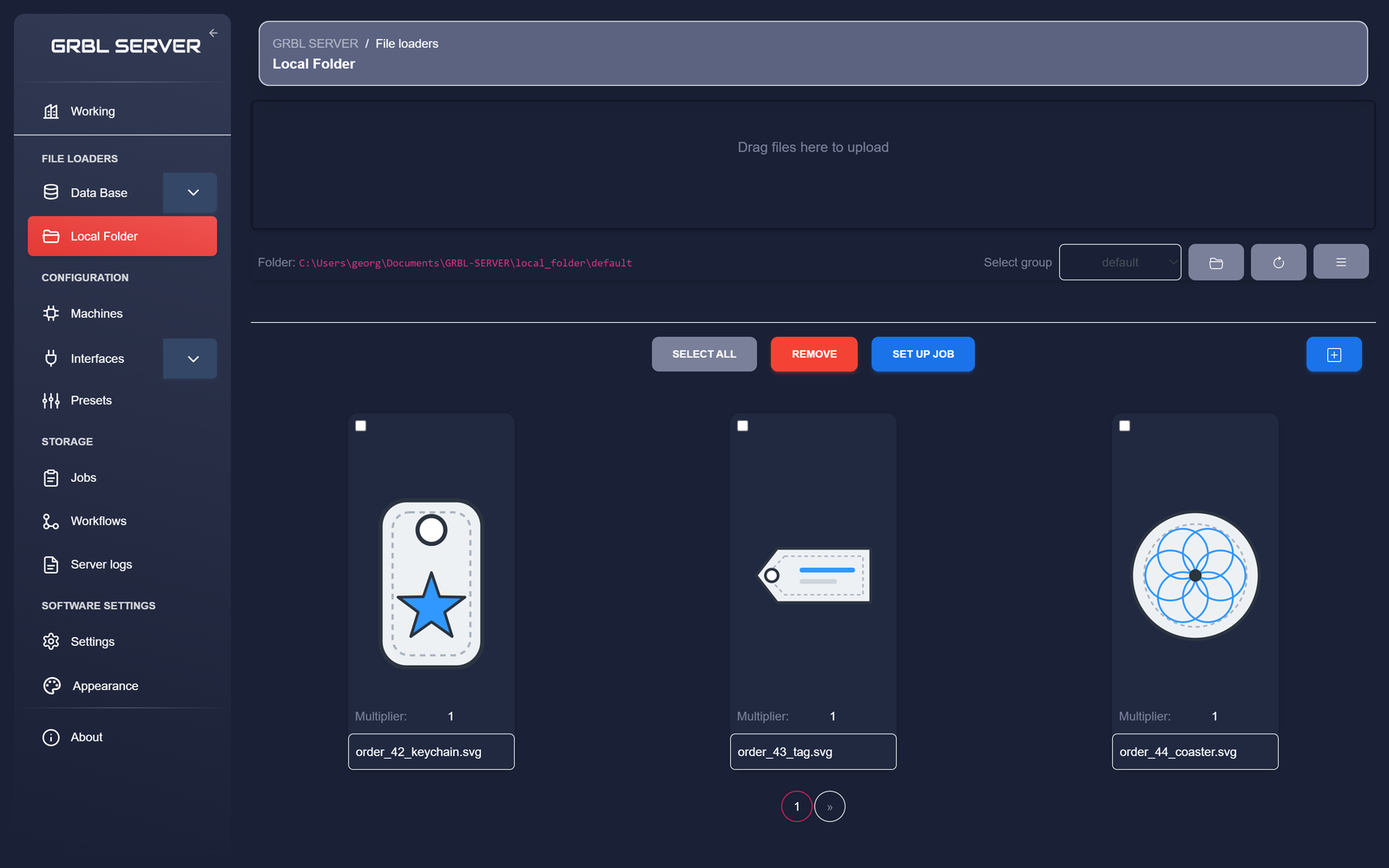Click the Settings gear icon

point(51,641)
